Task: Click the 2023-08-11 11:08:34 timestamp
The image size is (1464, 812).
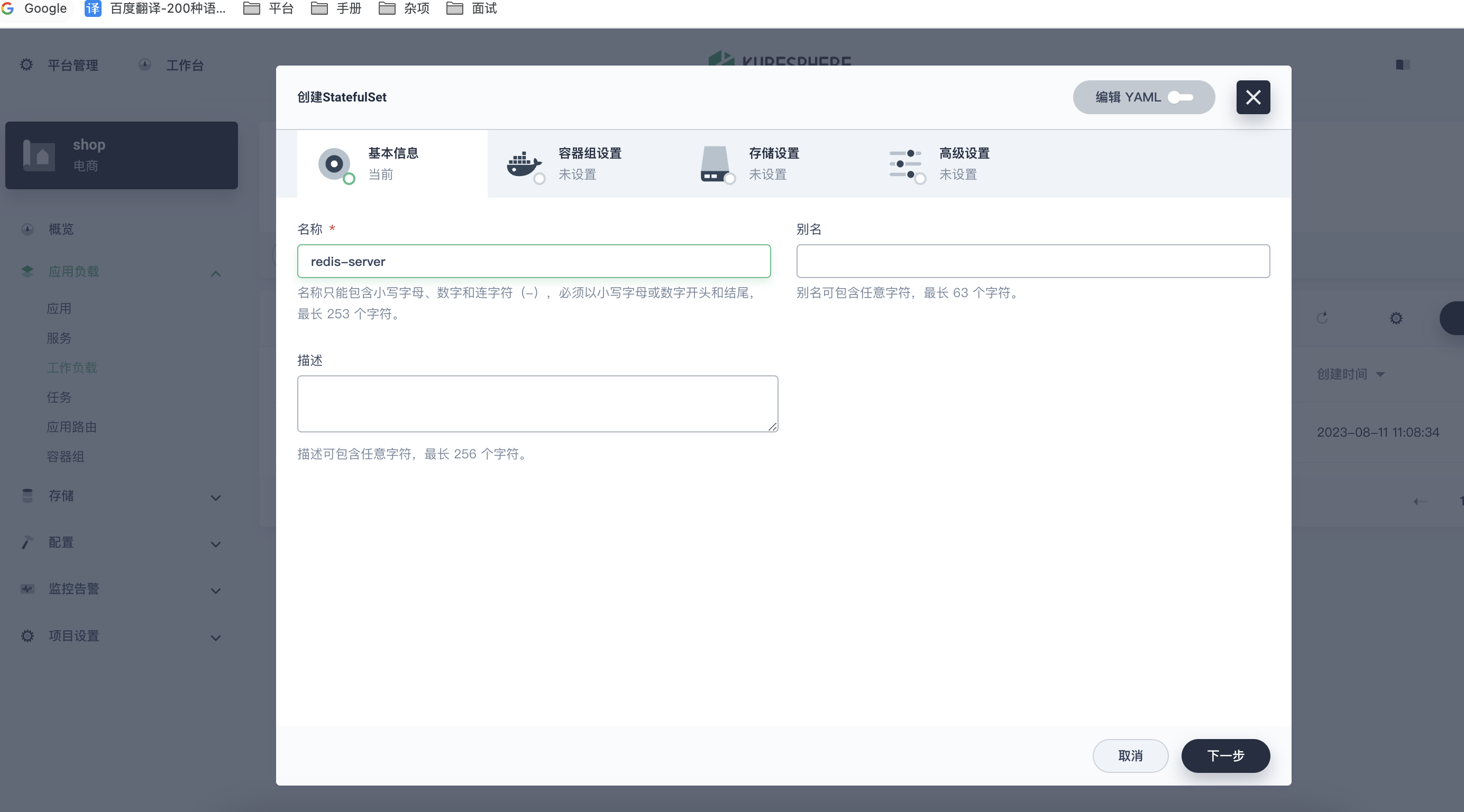Action: pyautogui.click(x=1378, y=432)
